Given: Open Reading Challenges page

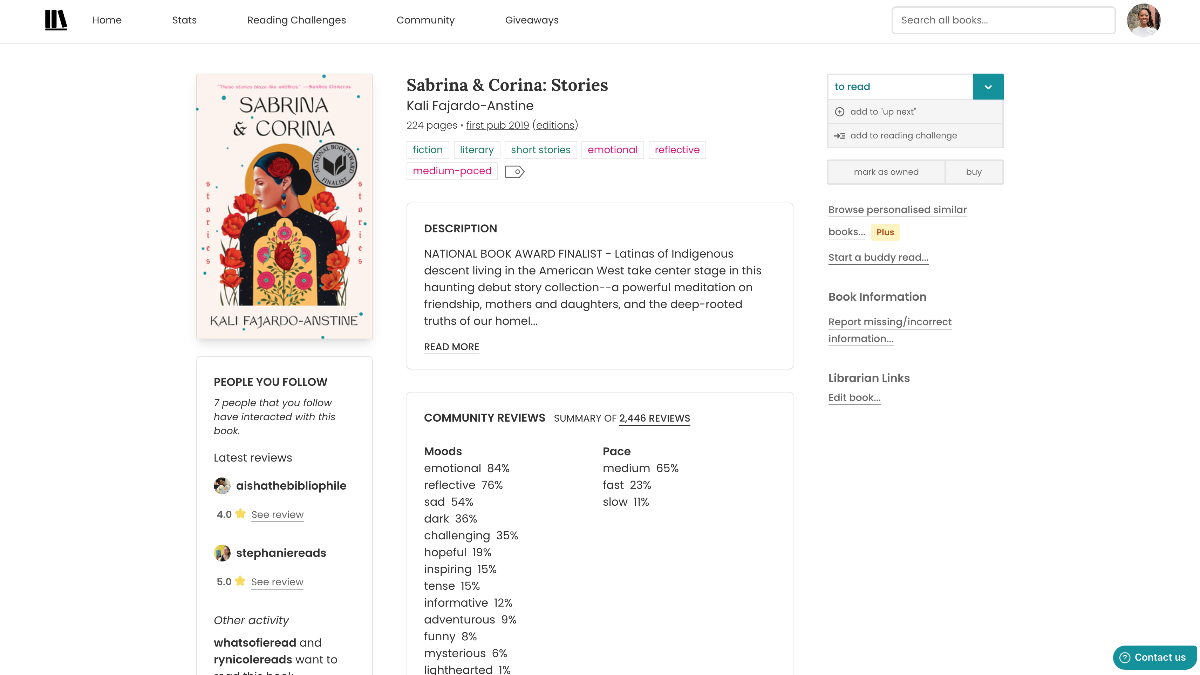Looking at the screenshot, I should point(297,20).
